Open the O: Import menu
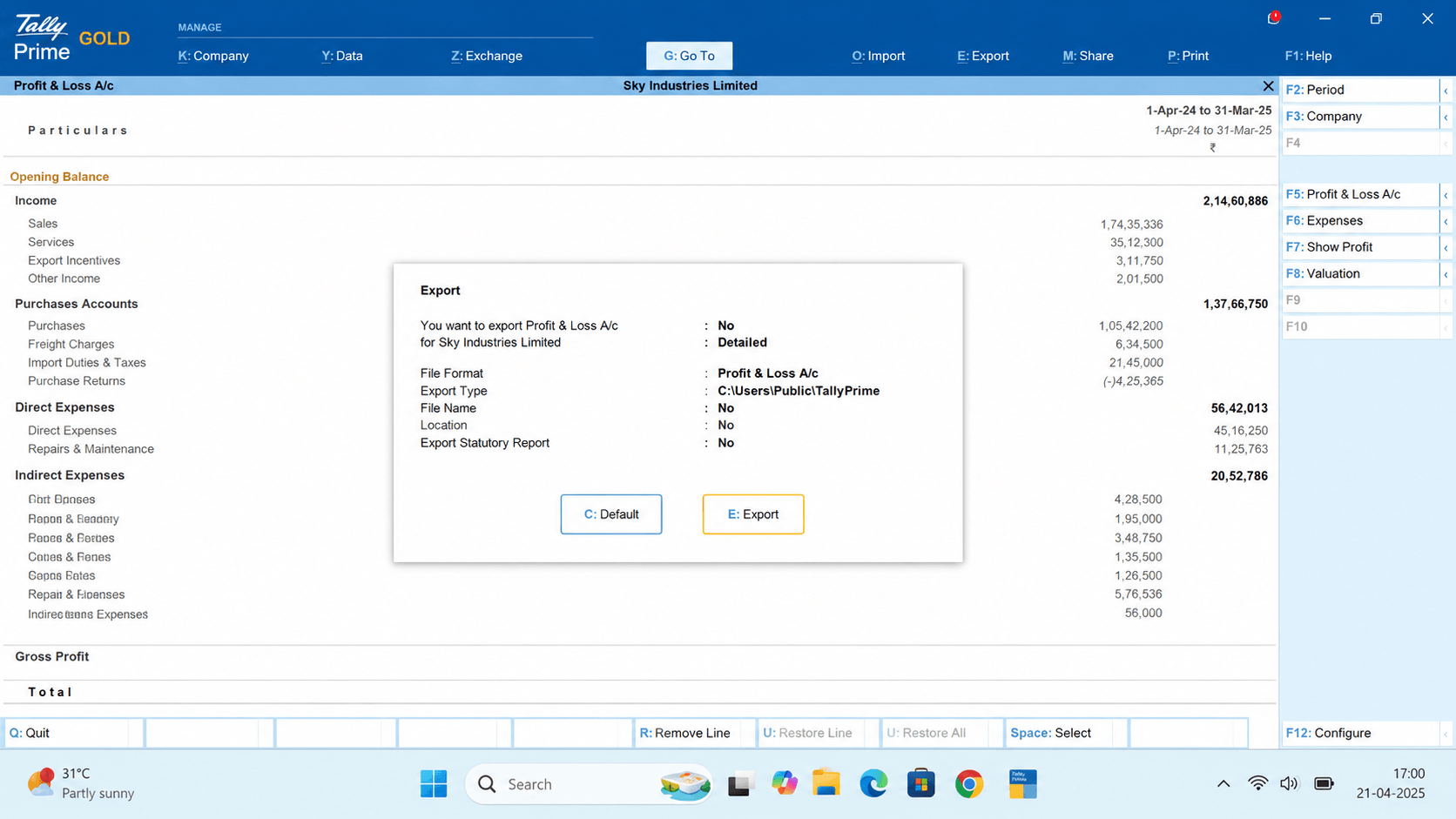 tap(878, 56)
